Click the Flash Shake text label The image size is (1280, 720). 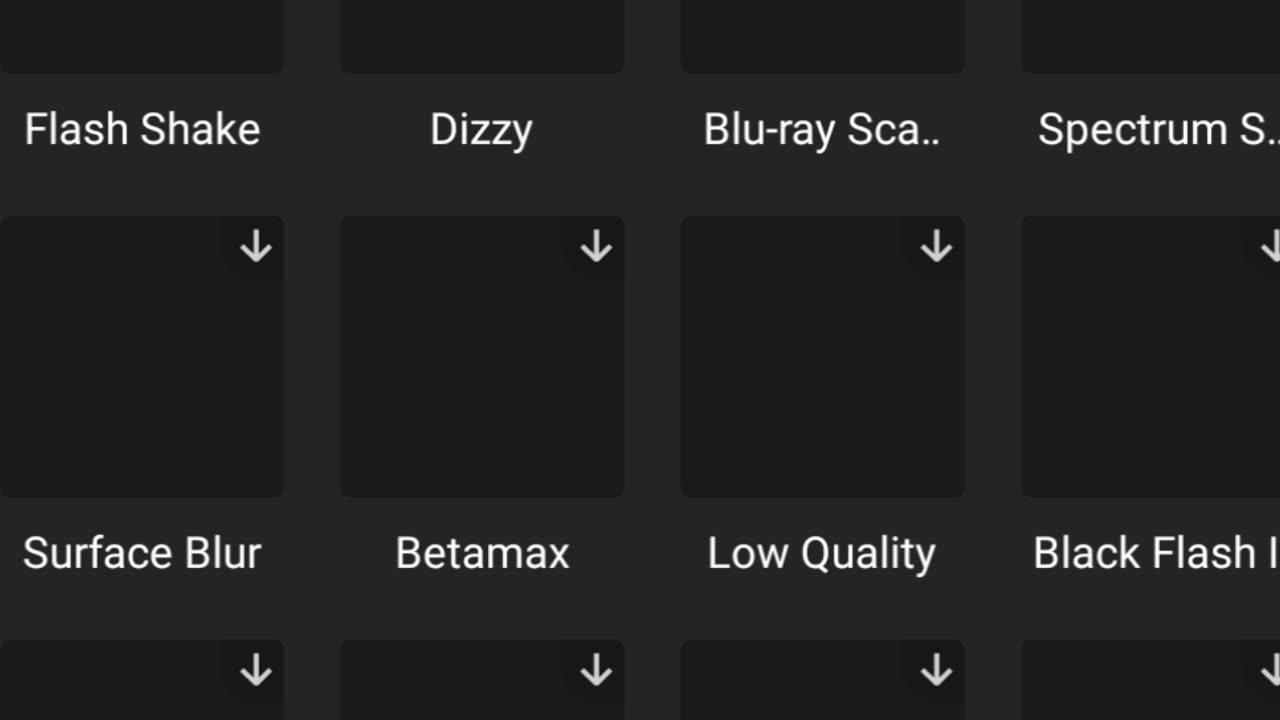click(142, 130)
